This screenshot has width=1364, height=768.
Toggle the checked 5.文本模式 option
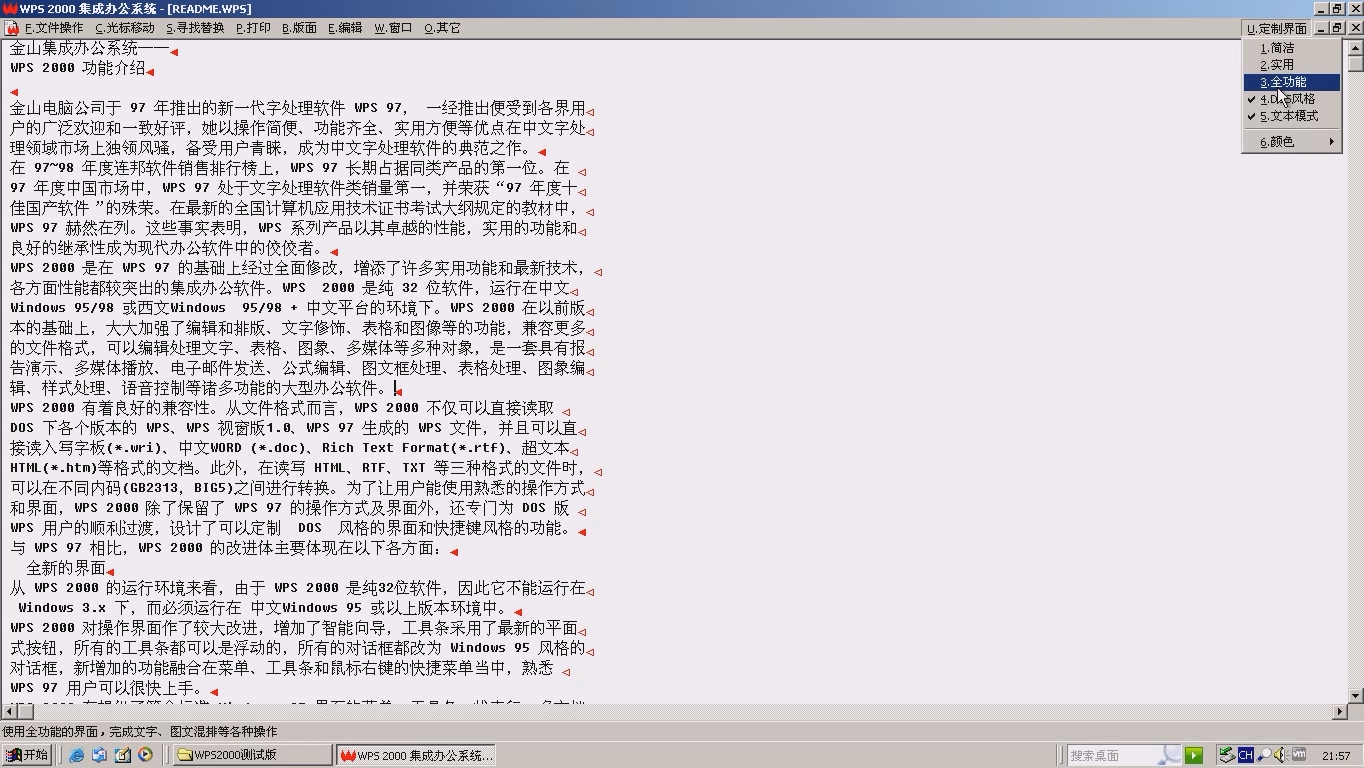(1291, 116)
